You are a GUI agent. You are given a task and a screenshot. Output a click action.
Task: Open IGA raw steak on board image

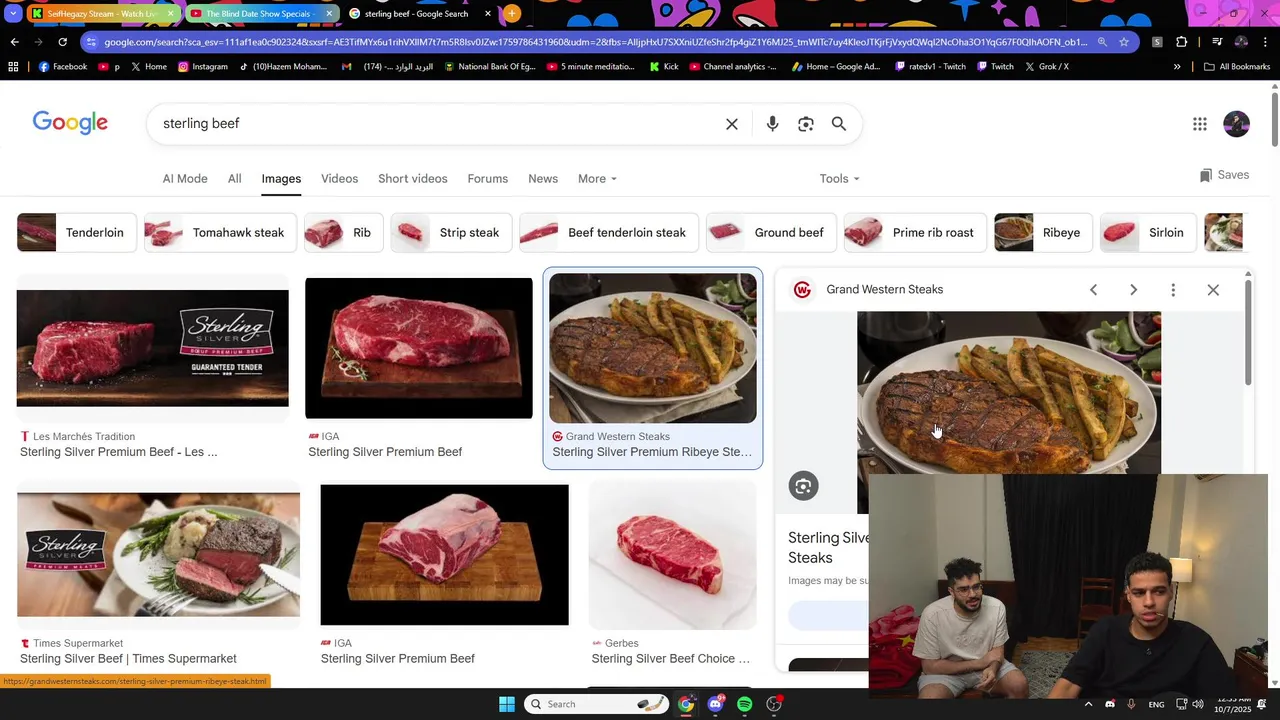pos(419,348)
